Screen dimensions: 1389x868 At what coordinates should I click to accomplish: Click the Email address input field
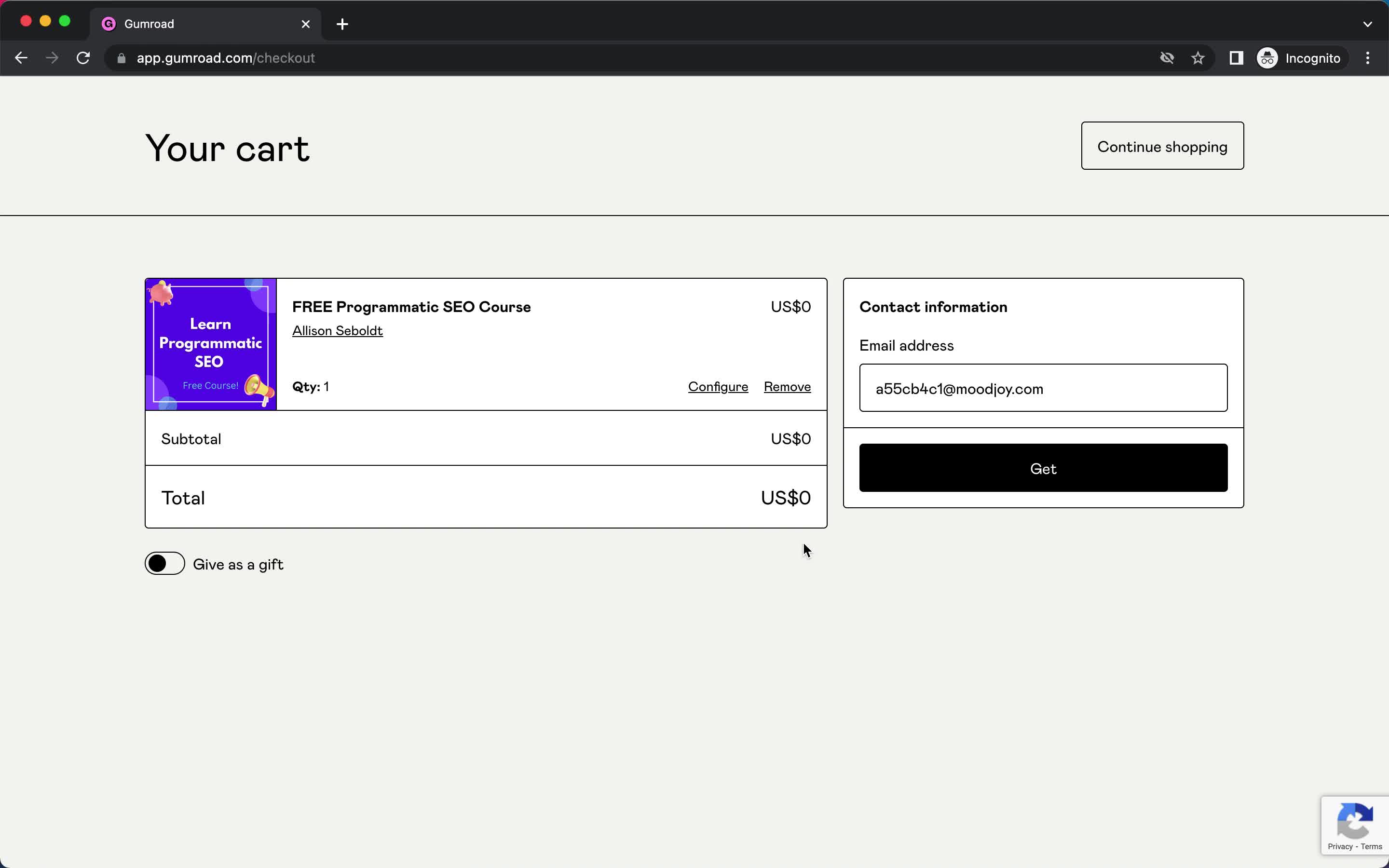click(x=1043, y=388)
